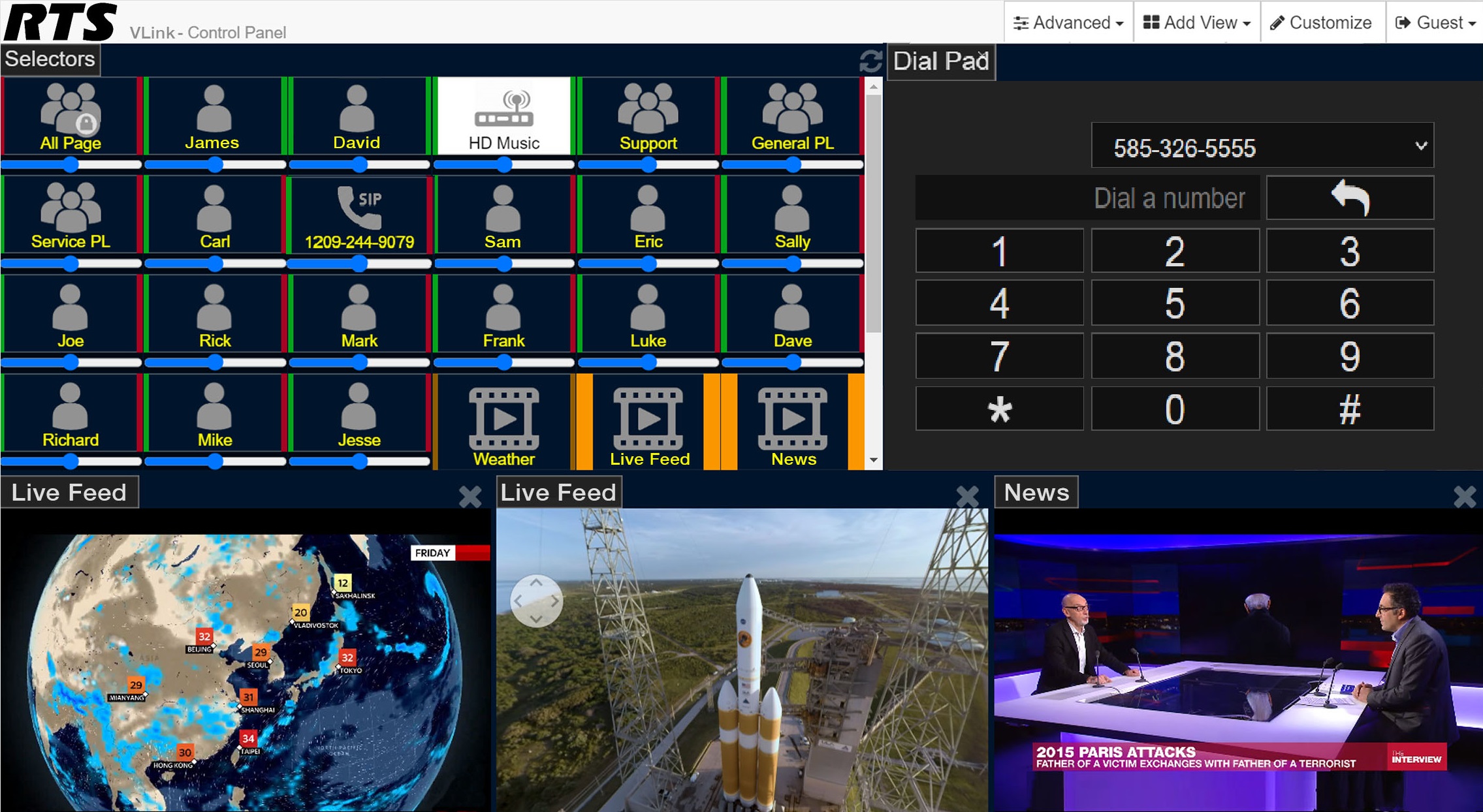
Task: Select the Service PL party line
Action: [x=71, y=215]
